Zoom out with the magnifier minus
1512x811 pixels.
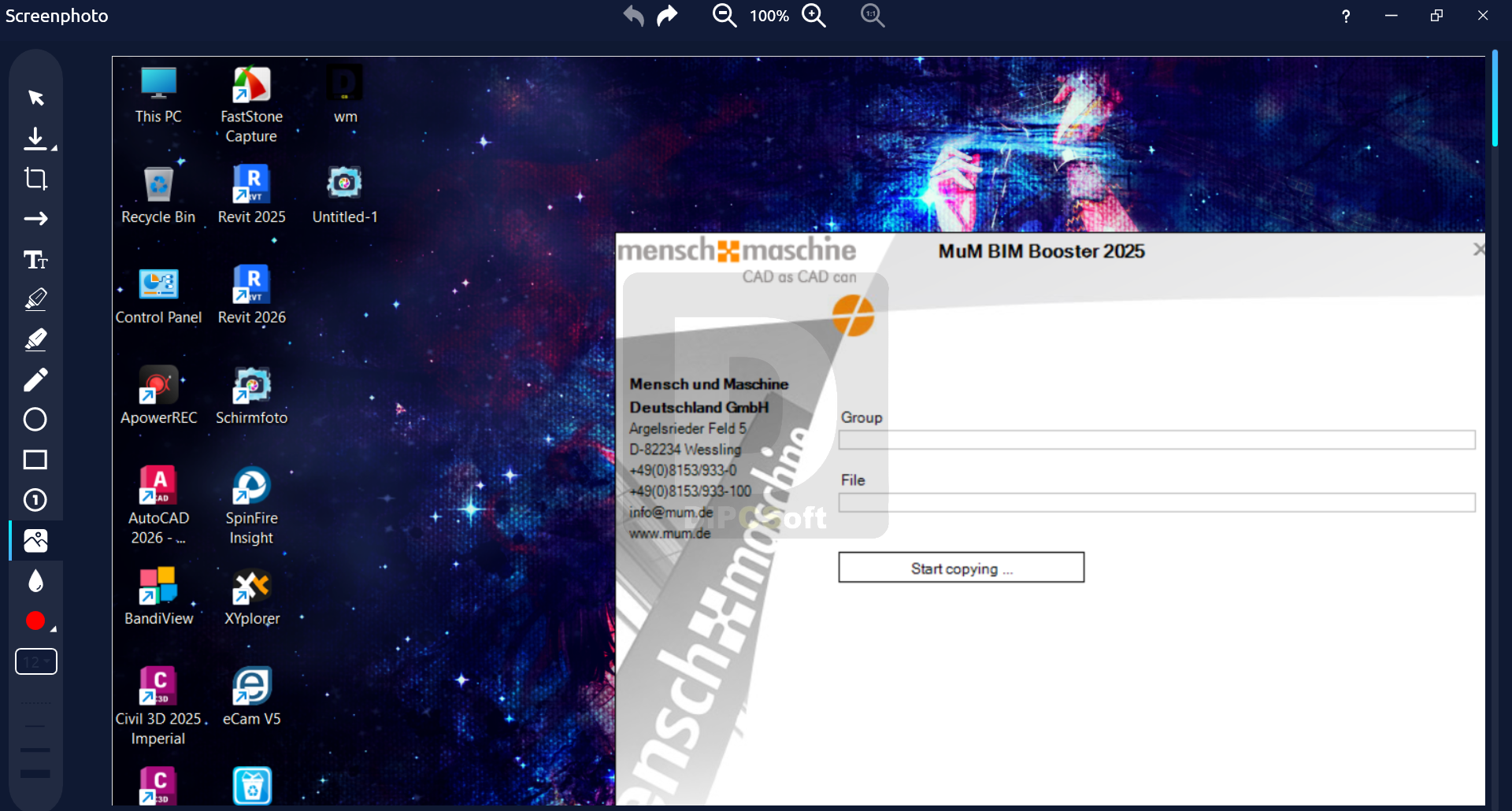click(x=724, y=16)
